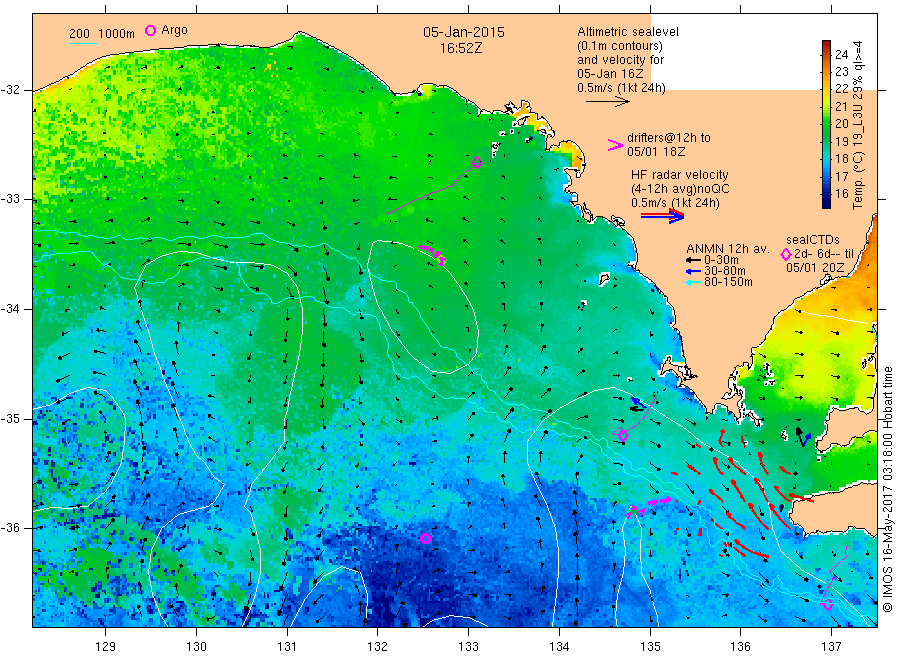The height and width of the screenshot is (660, 900).
Task: Click the altimetric velocity scale arrow
Action: [608, 102]
